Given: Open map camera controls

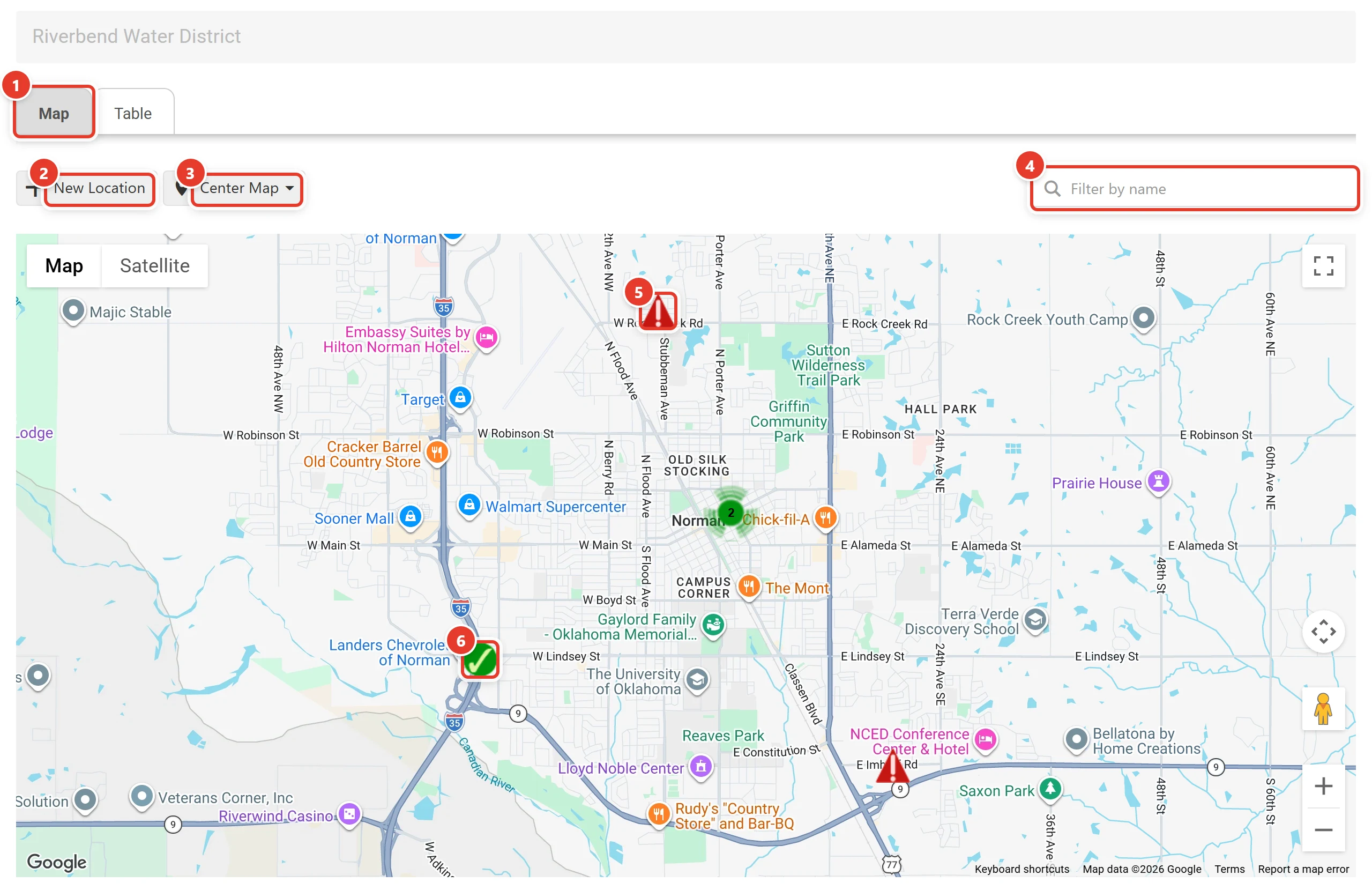Looking at the screenshot, I should [x=1323, y=631].
